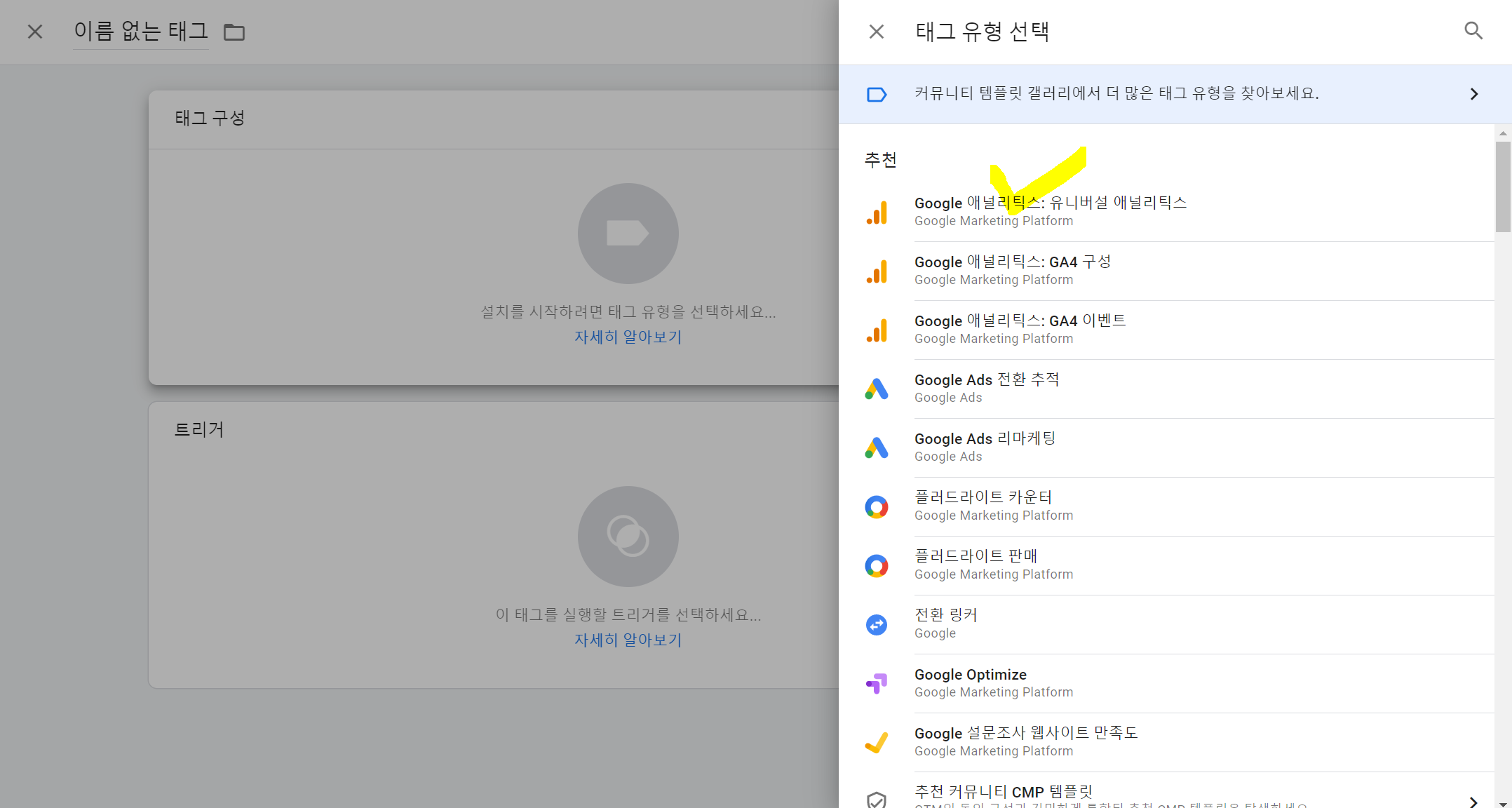Expand community template gallery chevron
The width and height of the screenshot is (1512, 808).
point(1473,95)
